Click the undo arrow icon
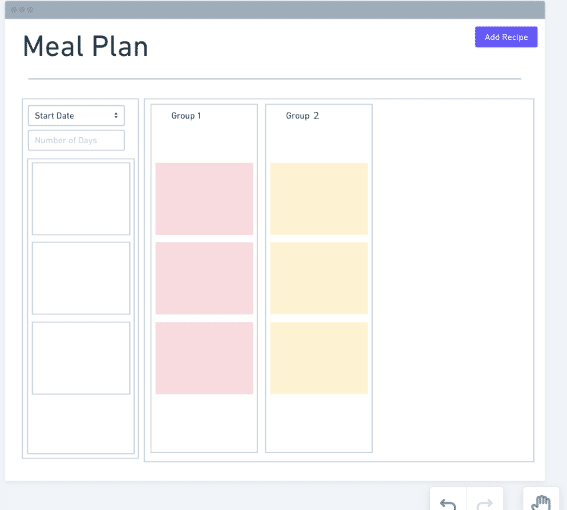Viewport: 567px width, 510px height. pyautogui.click(x=448, y=503)
